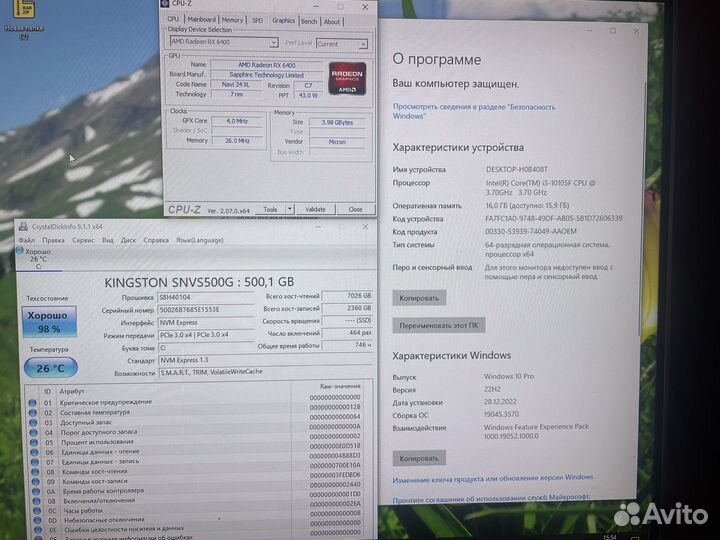Open the Файл menu in CrystalDiskInfo
This screenshot has width=720, height=540.
point(27,240)
